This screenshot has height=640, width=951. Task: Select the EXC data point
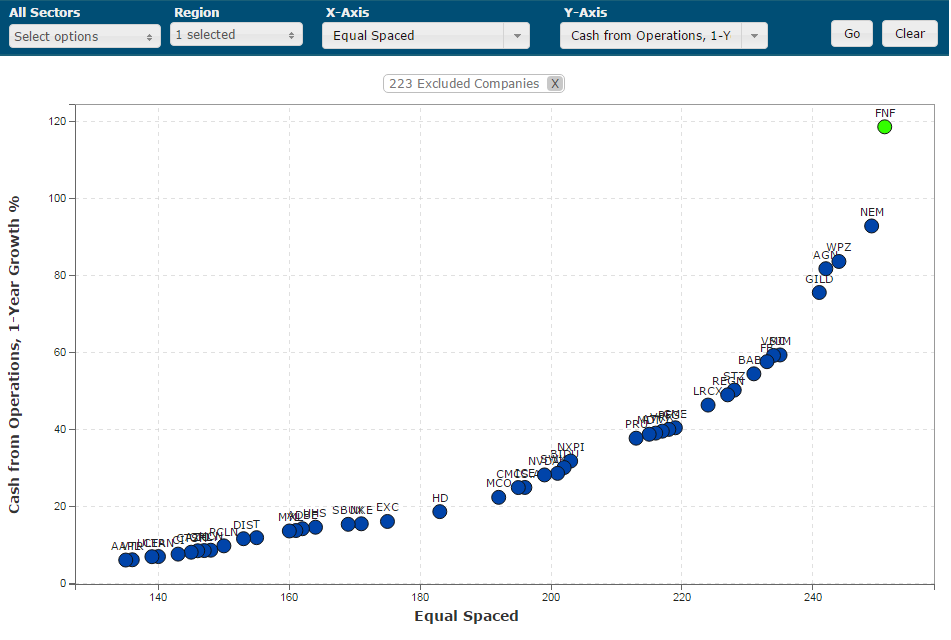click(x=388, y=522)
